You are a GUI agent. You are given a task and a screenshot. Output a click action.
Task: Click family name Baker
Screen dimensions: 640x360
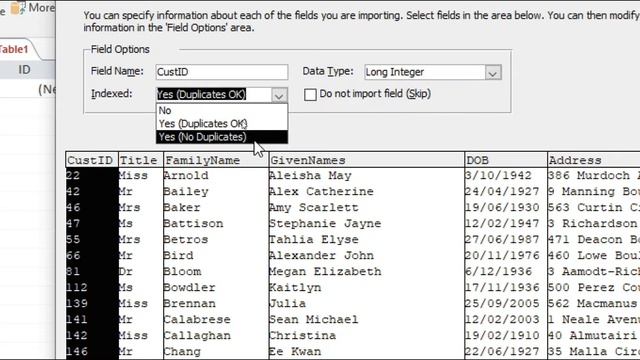coord(182,207)
